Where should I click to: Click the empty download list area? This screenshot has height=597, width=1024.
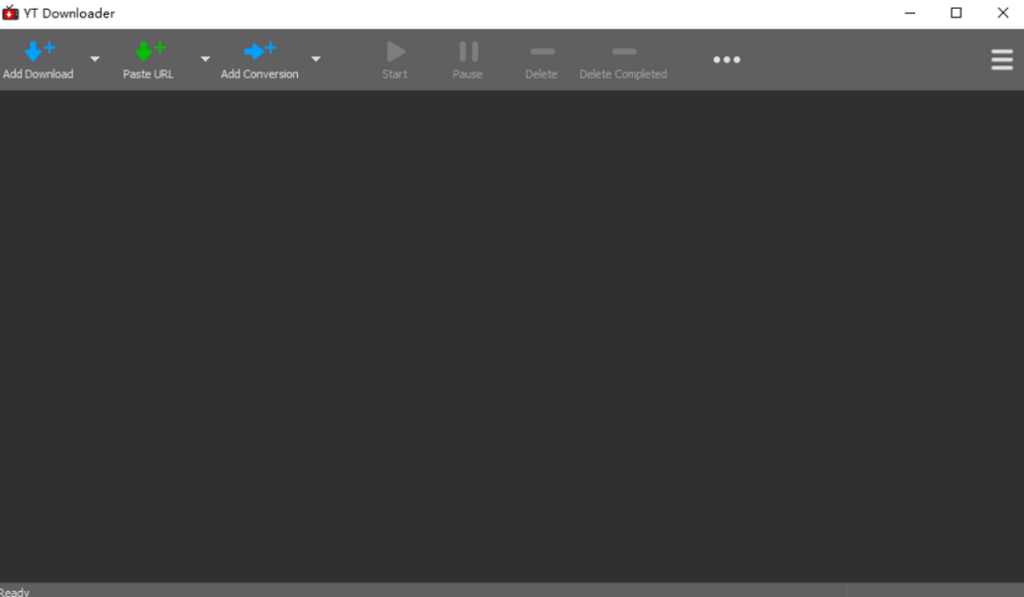[512, 335]
